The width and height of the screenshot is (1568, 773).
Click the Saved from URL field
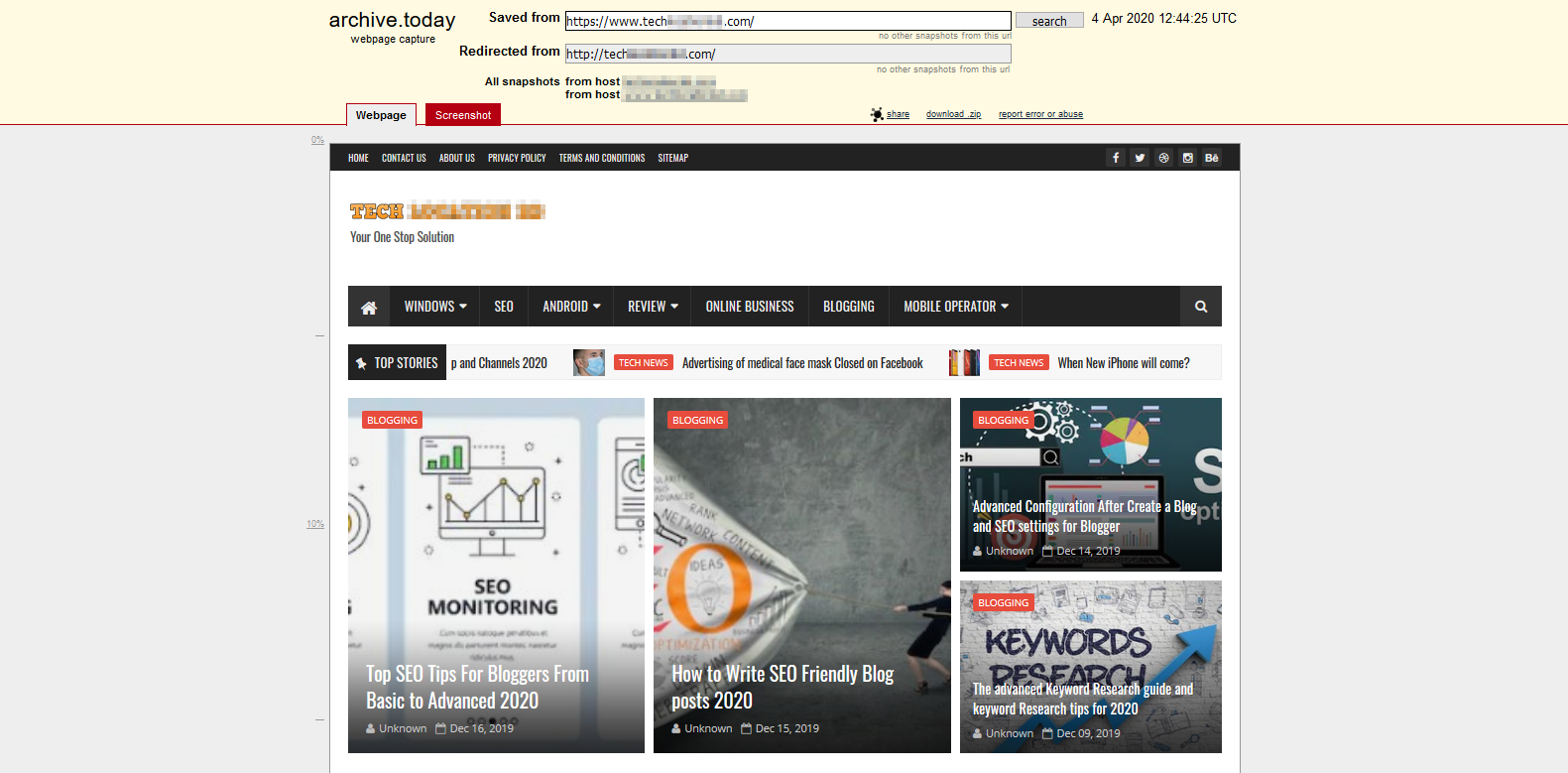pyautogui.click(x=788, y=21)
